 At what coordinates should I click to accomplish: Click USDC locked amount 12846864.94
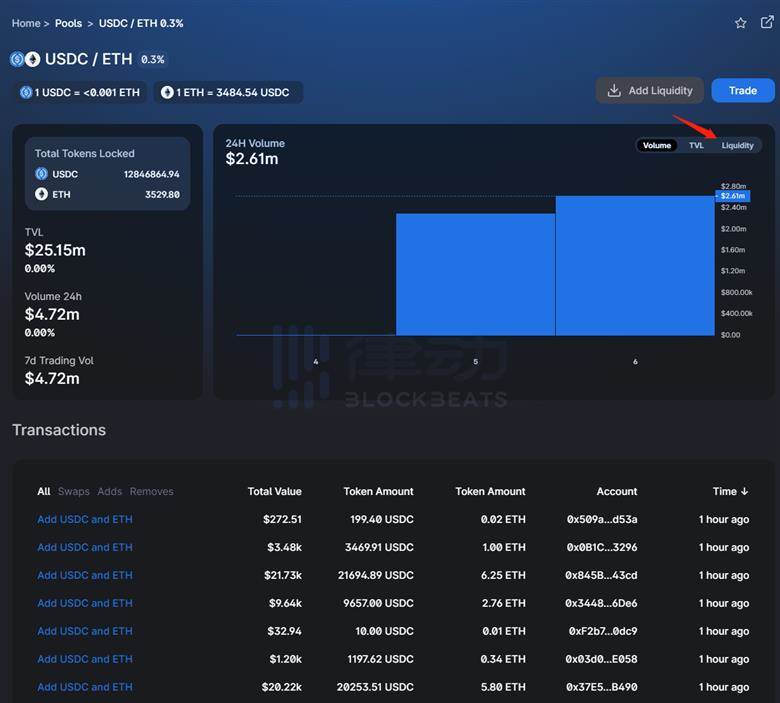click(152, 174)
